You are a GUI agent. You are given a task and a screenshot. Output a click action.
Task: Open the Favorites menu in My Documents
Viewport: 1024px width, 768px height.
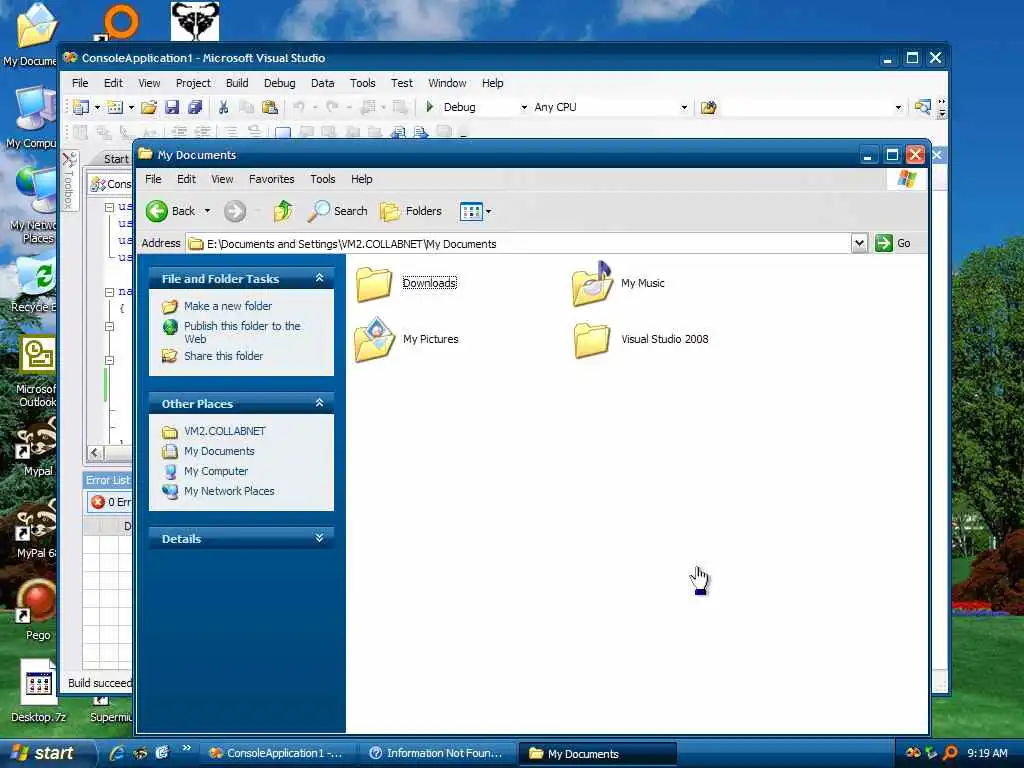271,179
